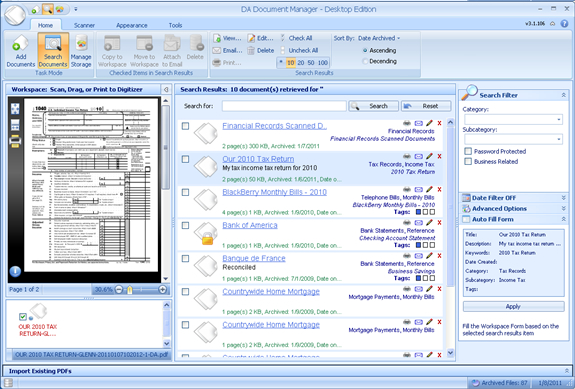Open Our 2010 Tax Return link
Viewport: 575px width, 389px height.
coord(258,159)
